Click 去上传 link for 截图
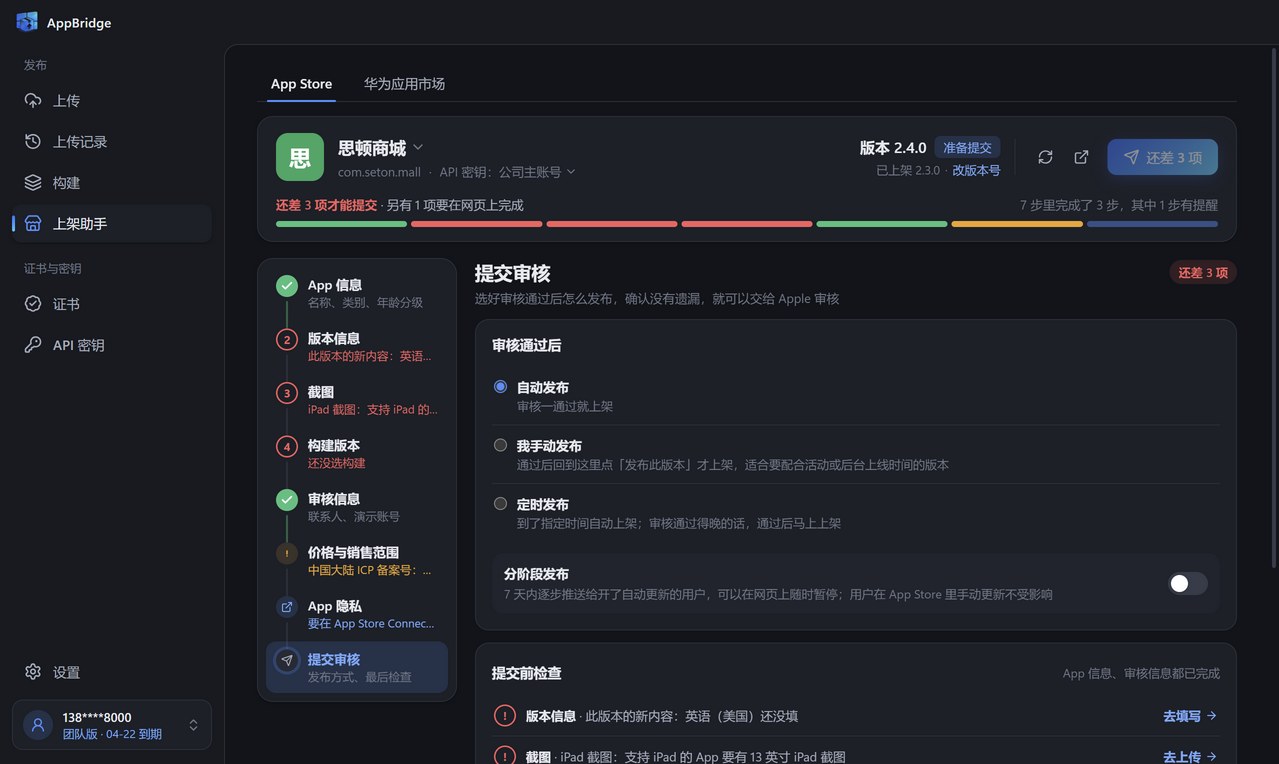This screenshot has width=1279, height=764. pos(1190,757)
